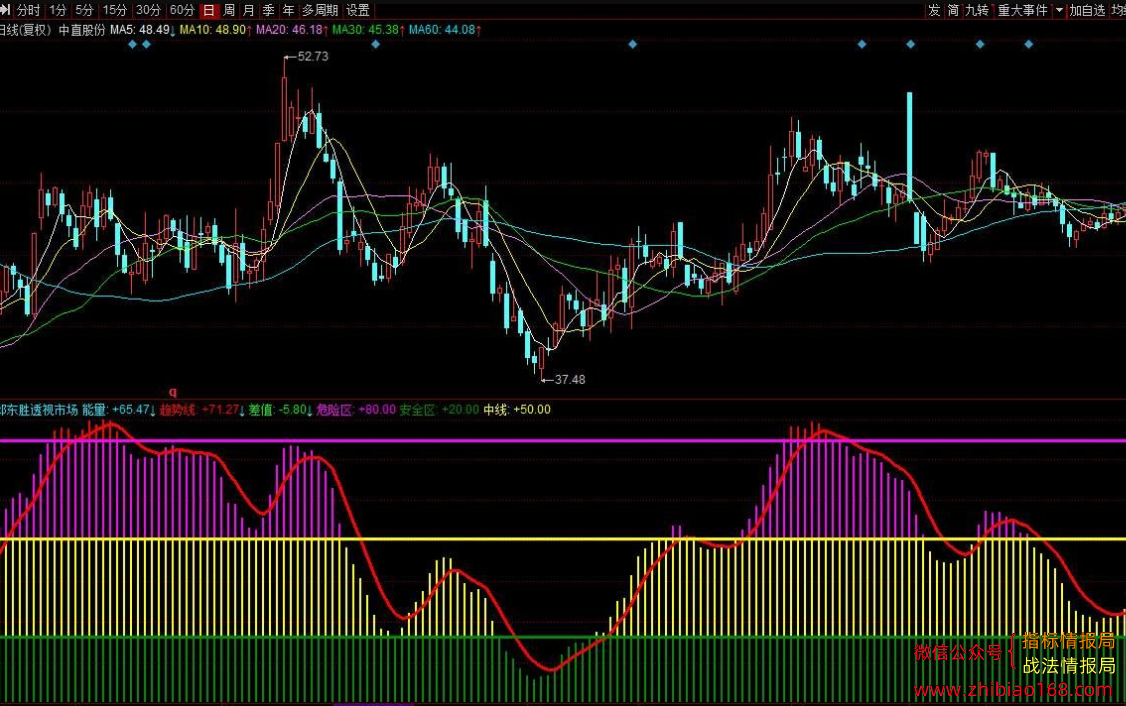Click the 危险区: +80.00 label
This screenshot has width=1126, height=706.
coord(356,409)
